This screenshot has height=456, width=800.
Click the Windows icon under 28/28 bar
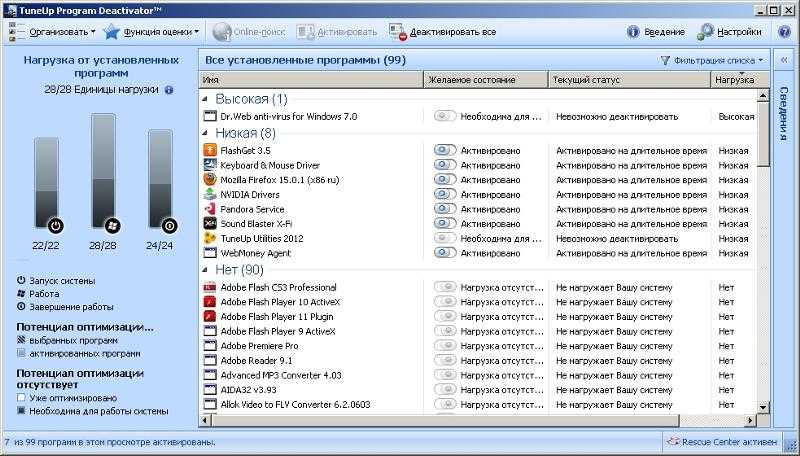click(x=112, y=225)
